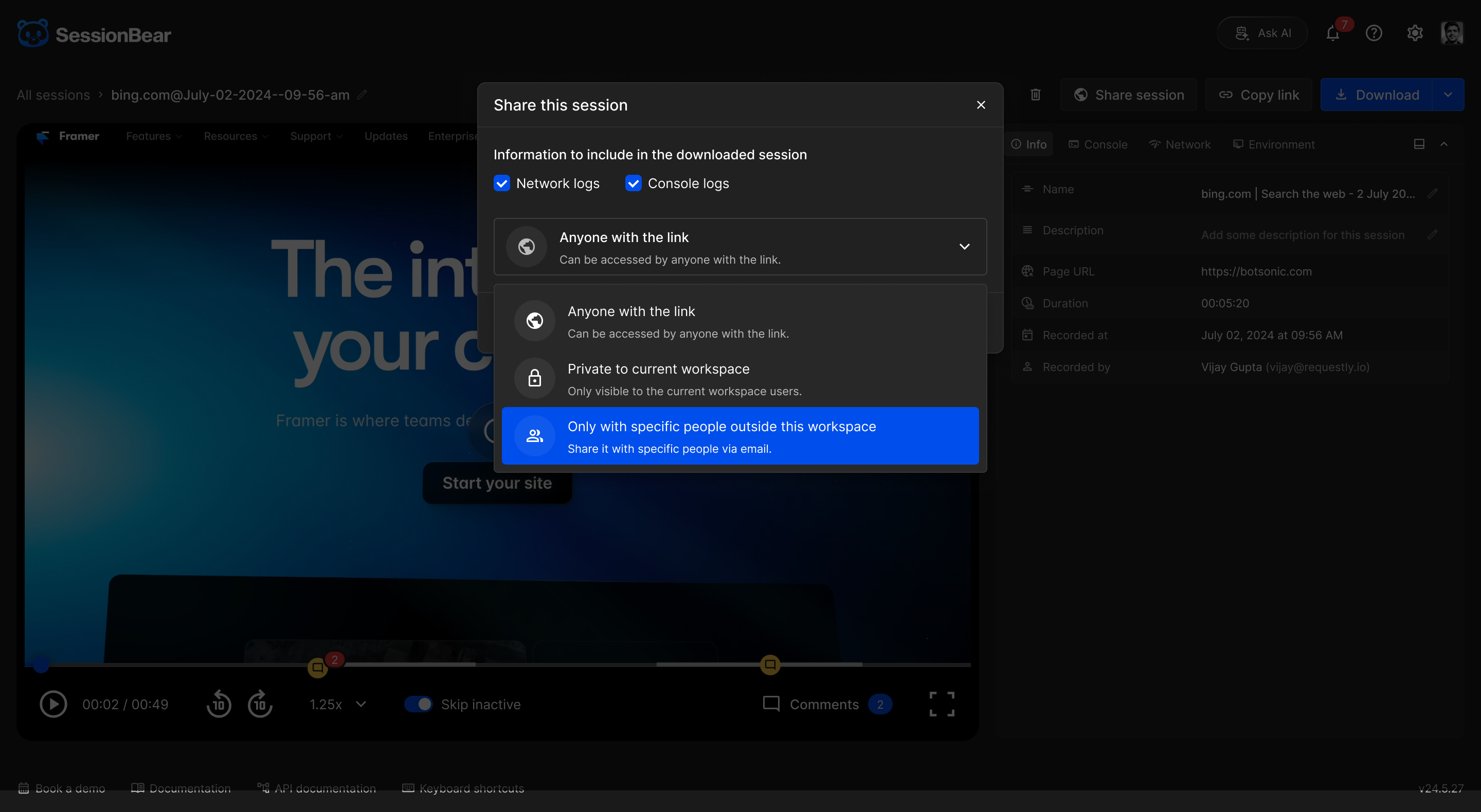Open the API documentation link
Viewport: 1481px width, 812px height.
(316, 788)
